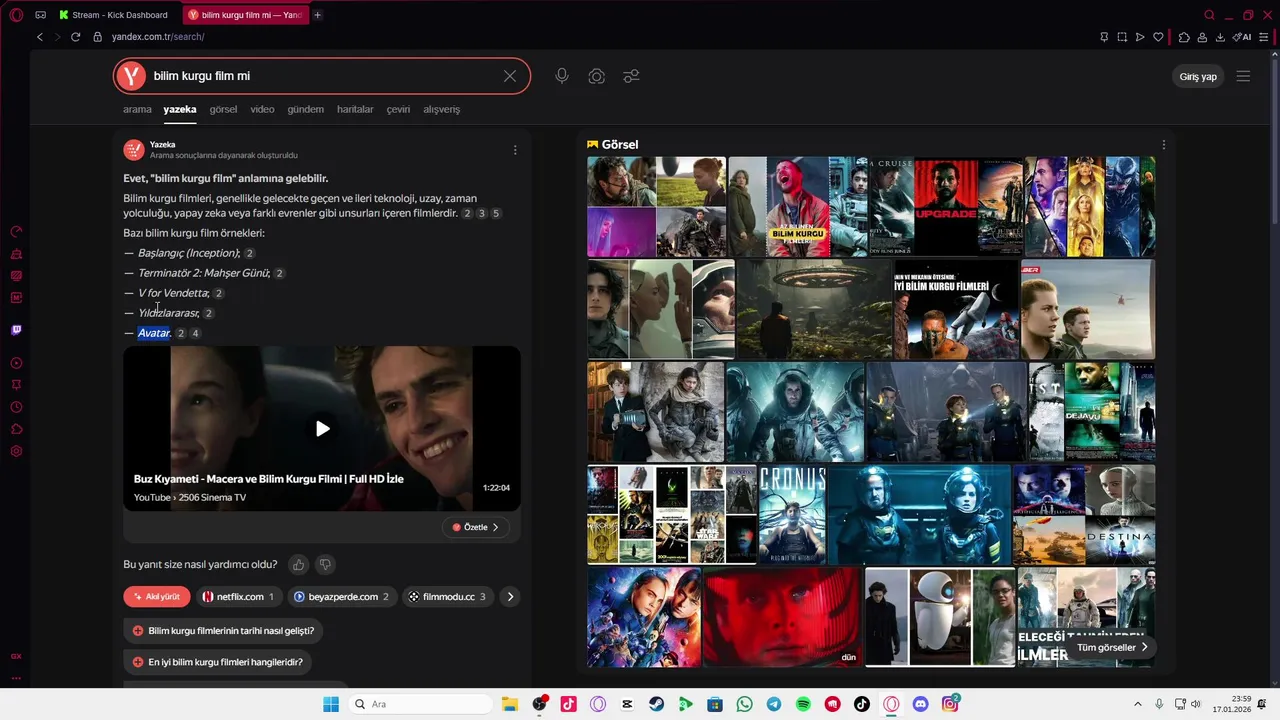1280x720 pixels.
Task: Open the Cronus poster thumbnail
Action: [x=792, y=514]
